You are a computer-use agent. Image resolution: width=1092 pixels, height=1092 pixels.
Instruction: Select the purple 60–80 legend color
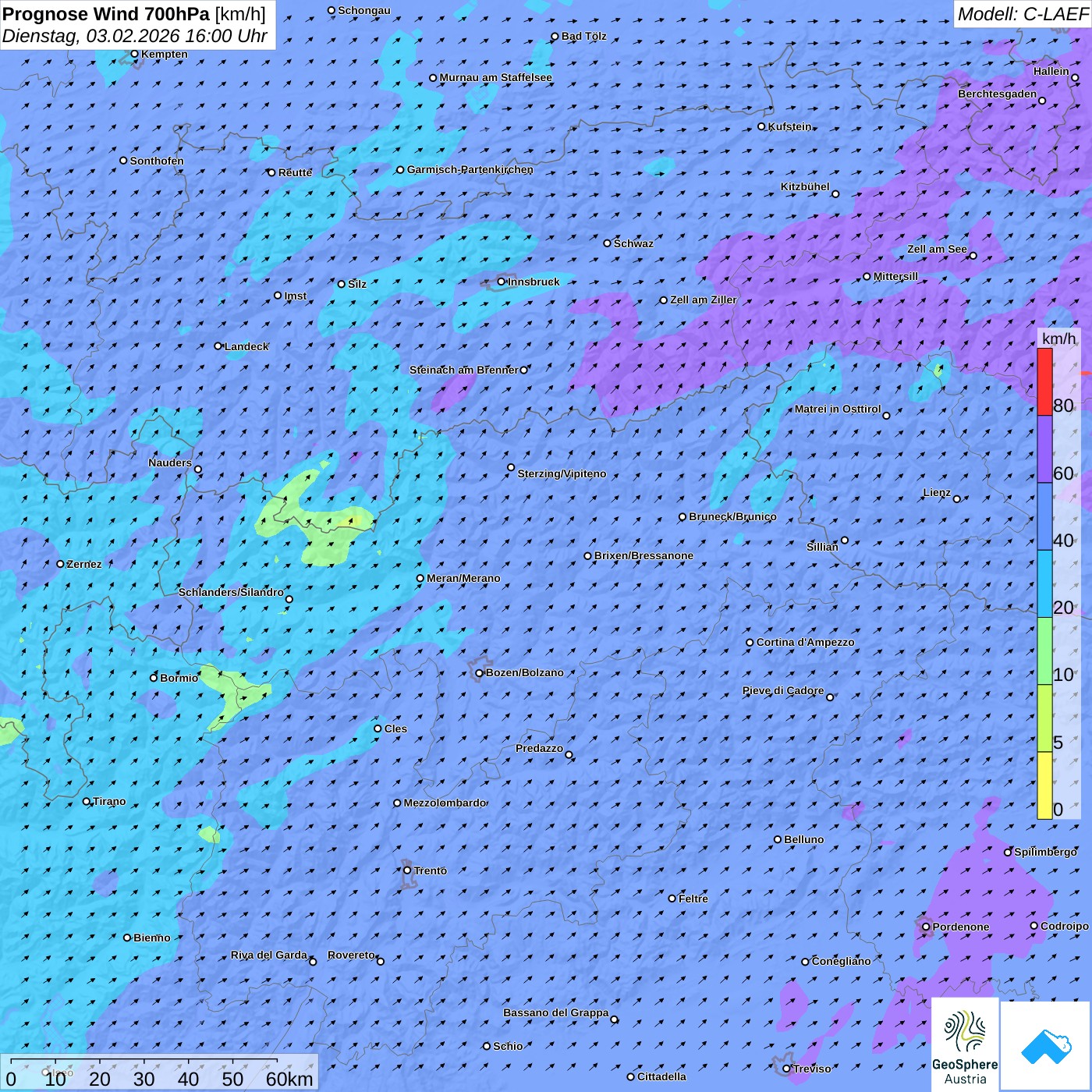1044,449
